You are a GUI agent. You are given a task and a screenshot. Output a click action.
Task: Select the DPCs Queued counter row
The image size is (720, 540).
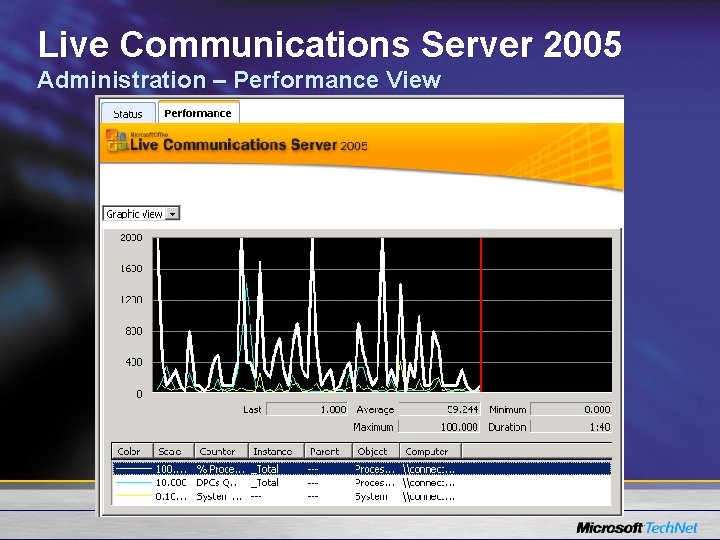pyautogui.click(x=362, y=483)
